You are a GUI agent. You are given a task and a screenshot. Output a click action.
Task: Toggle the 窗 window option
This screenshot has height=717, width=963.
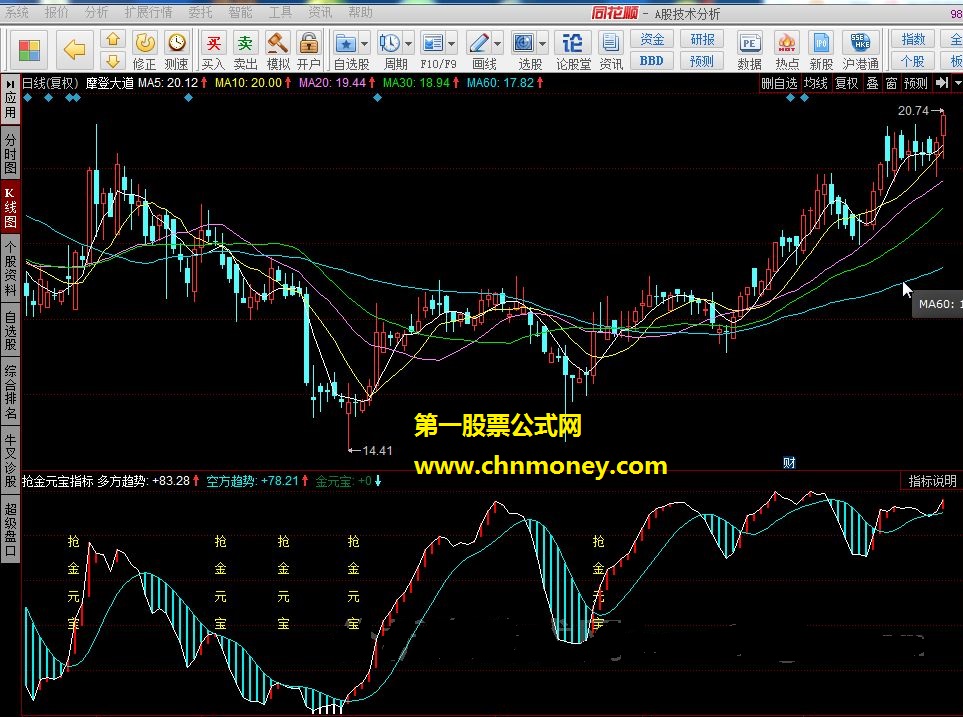tap(891, 83)
